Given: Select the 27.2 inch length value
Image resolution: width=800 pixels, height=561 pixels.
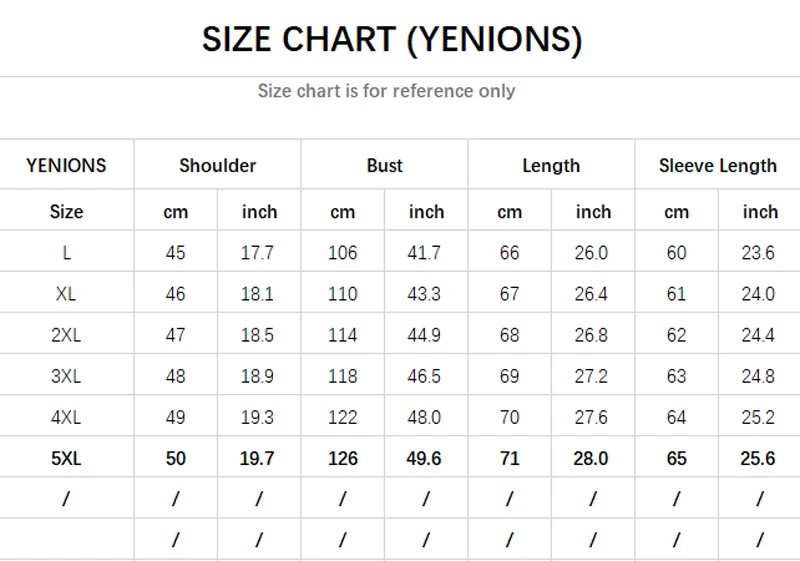Looking at the screenshot, I should click(592, 376).
